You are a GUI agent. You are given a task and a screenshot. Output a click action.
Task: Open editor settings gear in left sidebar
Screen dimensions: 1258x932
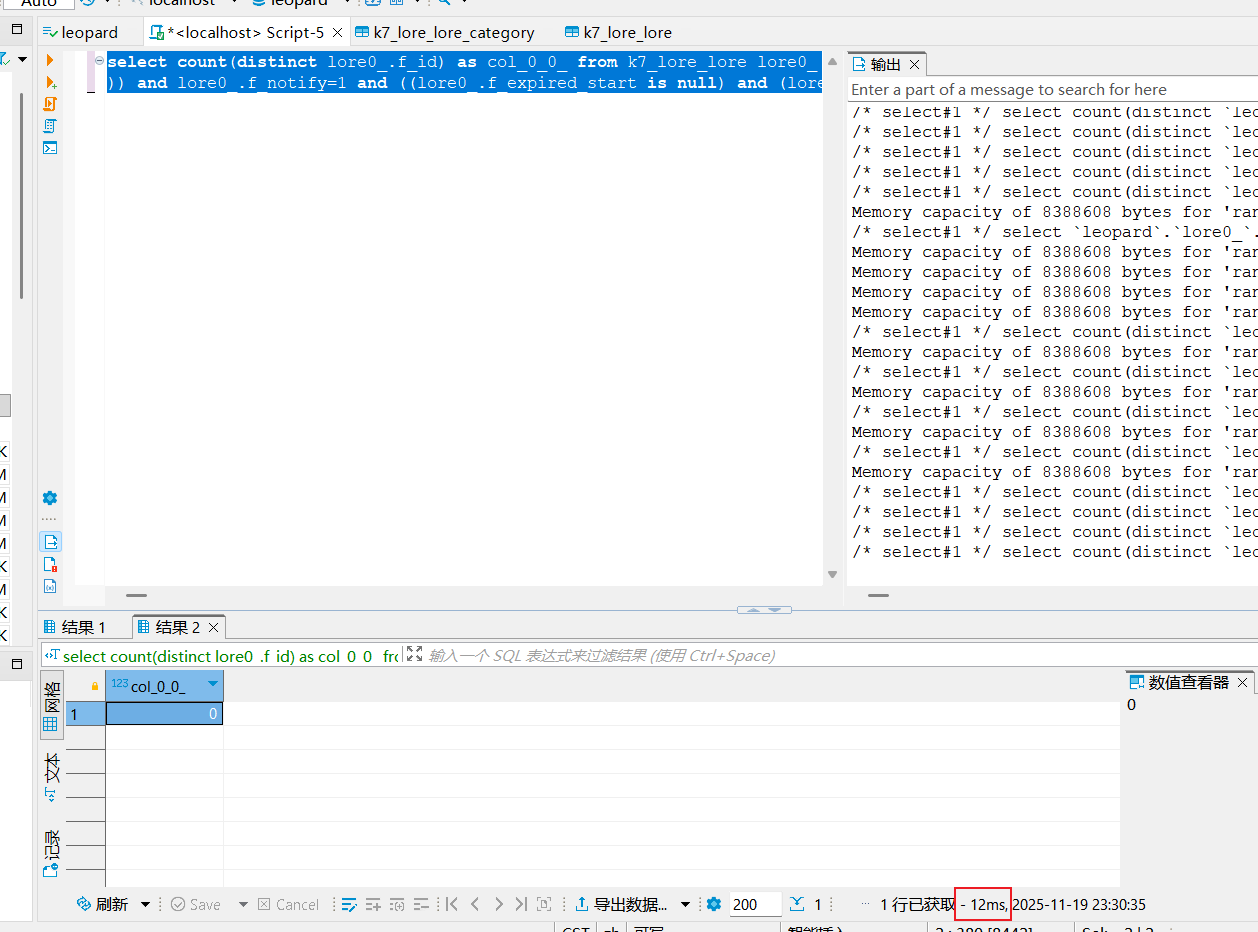[50, 498]
